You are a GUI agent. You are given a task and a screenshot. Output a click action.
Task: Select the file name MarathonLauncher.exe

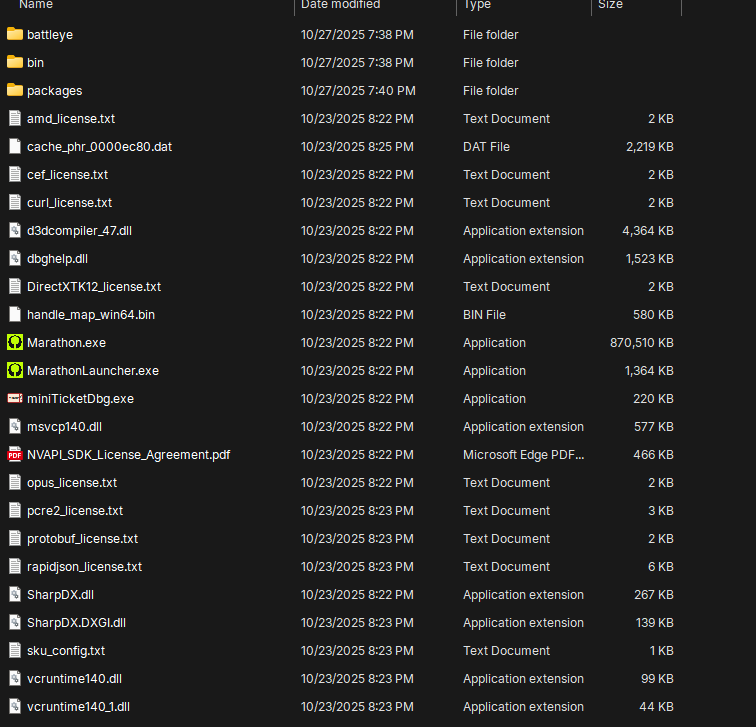coord(93,370)
